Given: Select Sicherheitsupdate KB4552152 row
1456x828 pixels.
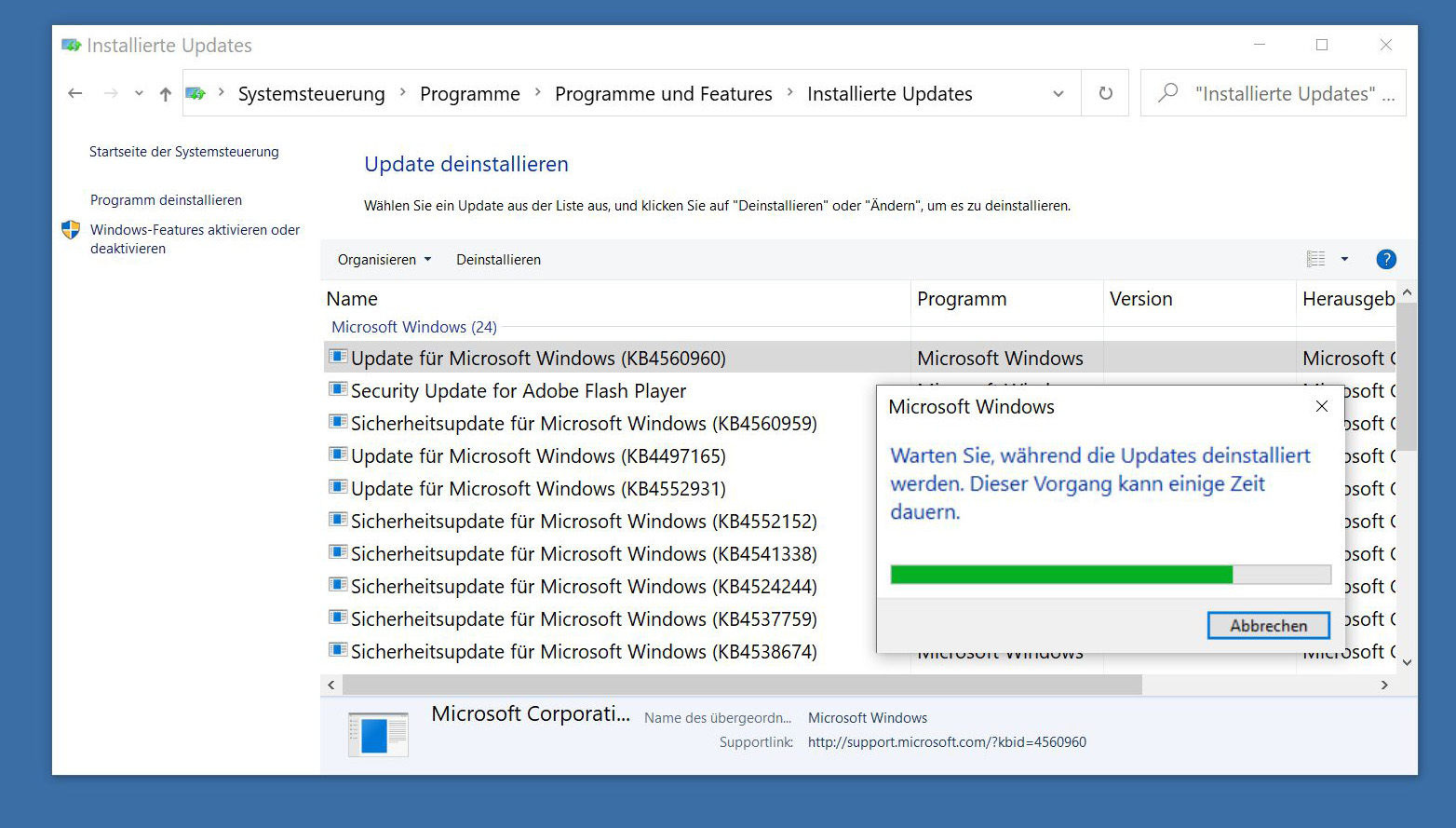Looking at the screenshot, I should pyautogui.click(x=584, y=522).
